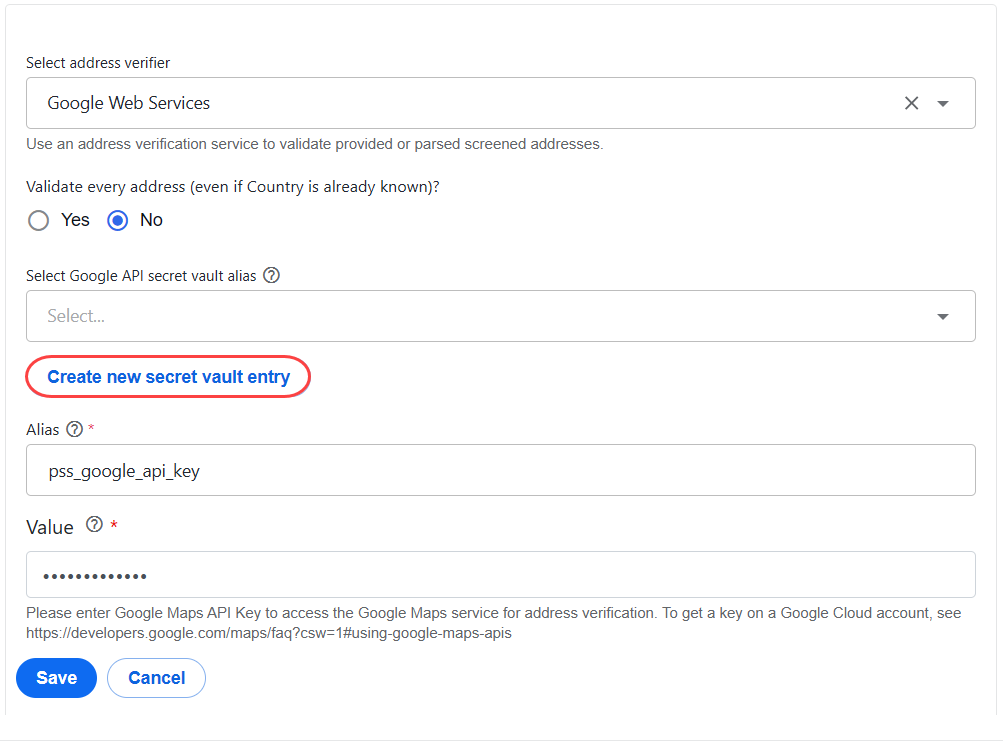The height and width of the screenshot is (747, 1003).
Task: Open help for Google API secret vault alias
Action: (x=272, y=276)
